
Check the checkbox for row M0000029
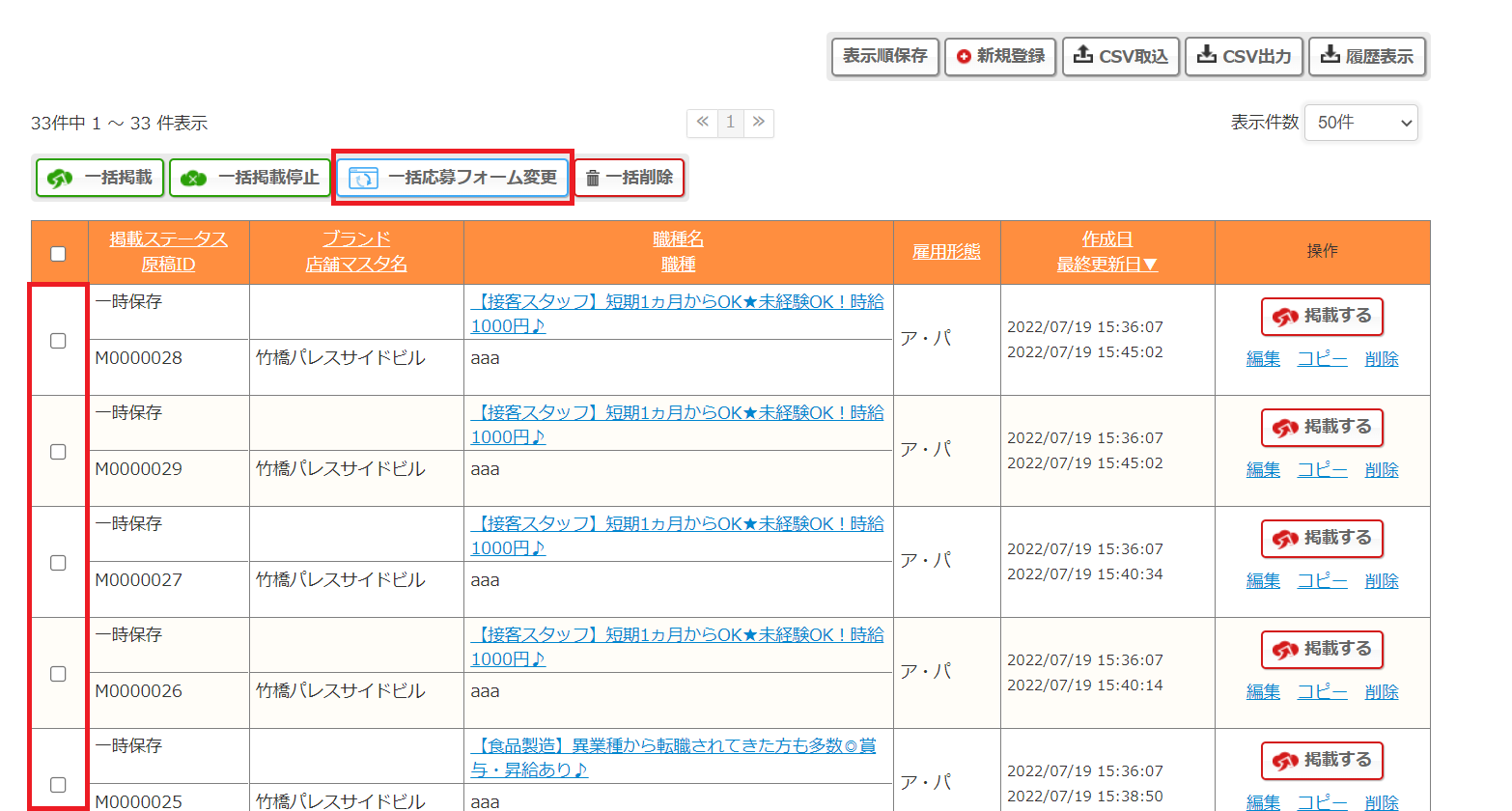pos(59,451)
